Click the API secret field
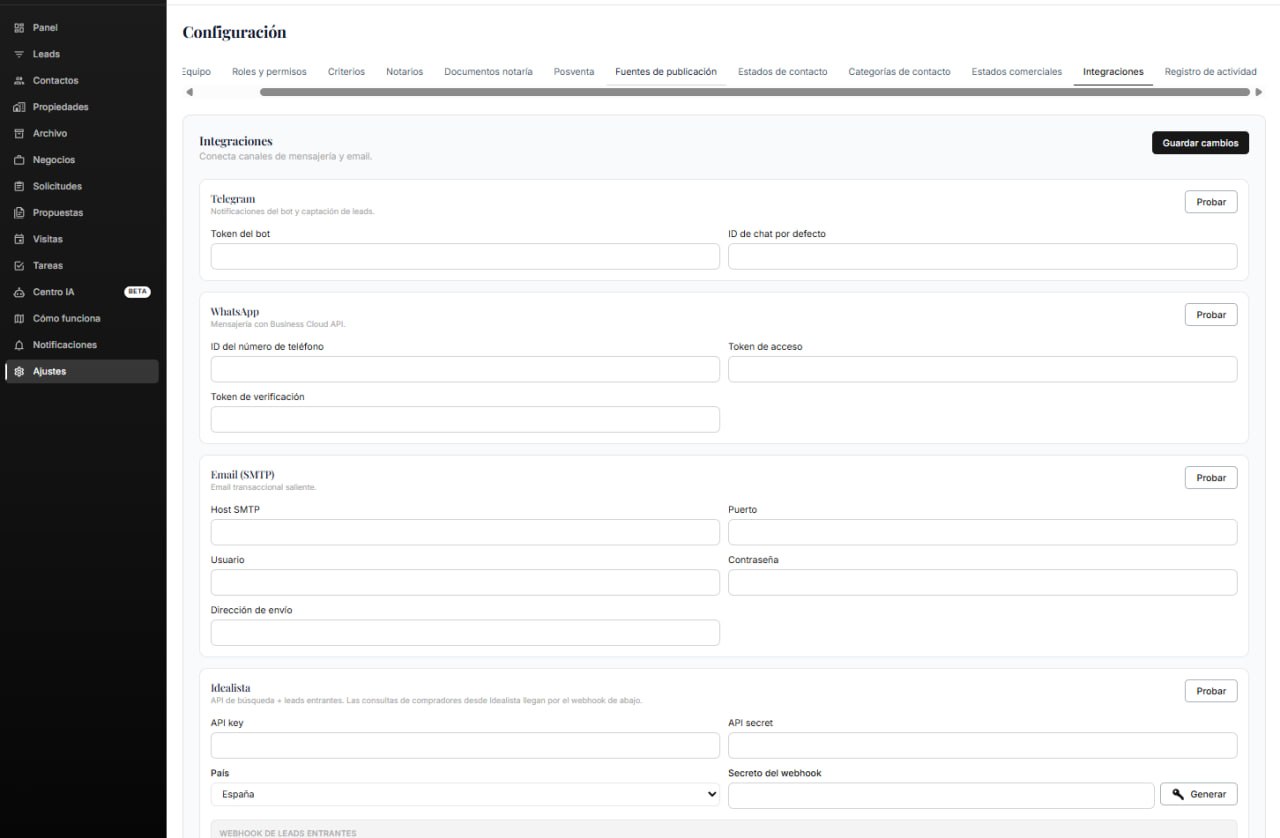Viewport: 1280px width, 838px height. pyautogui.click(x=983, y=745)
